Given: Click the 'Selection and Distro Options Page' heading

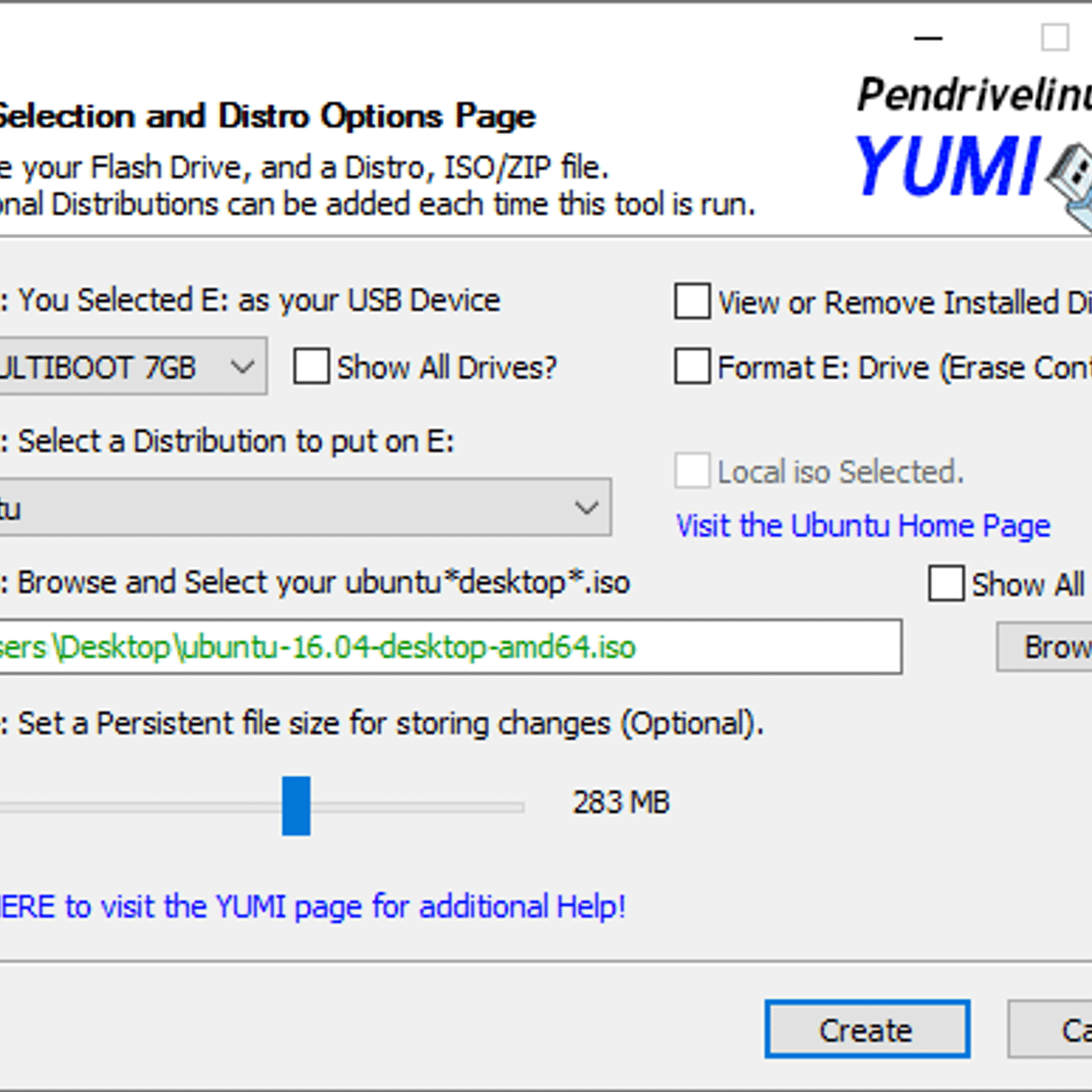Looking at the screenshot, I should 267,116.
